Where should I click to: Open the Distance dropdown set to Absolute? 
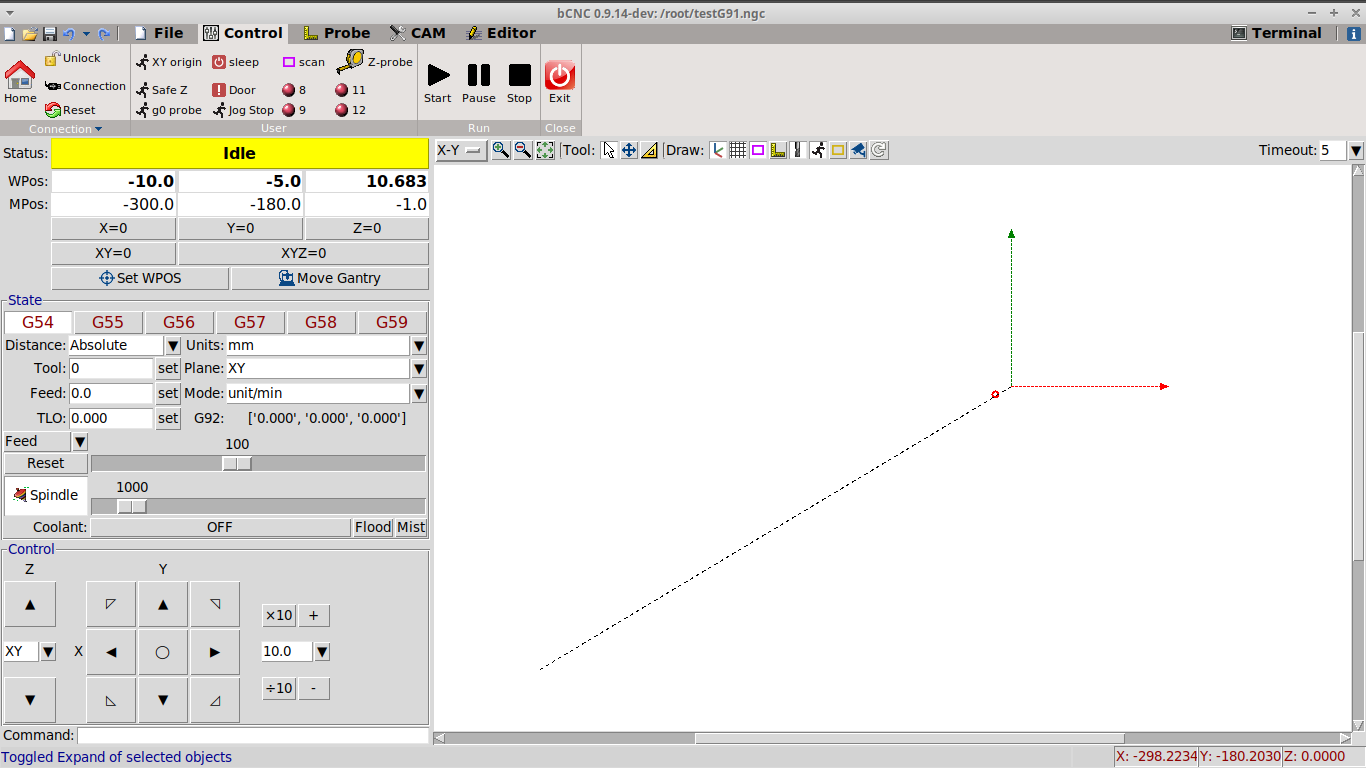pyautogui.click(x=172, y=345)
